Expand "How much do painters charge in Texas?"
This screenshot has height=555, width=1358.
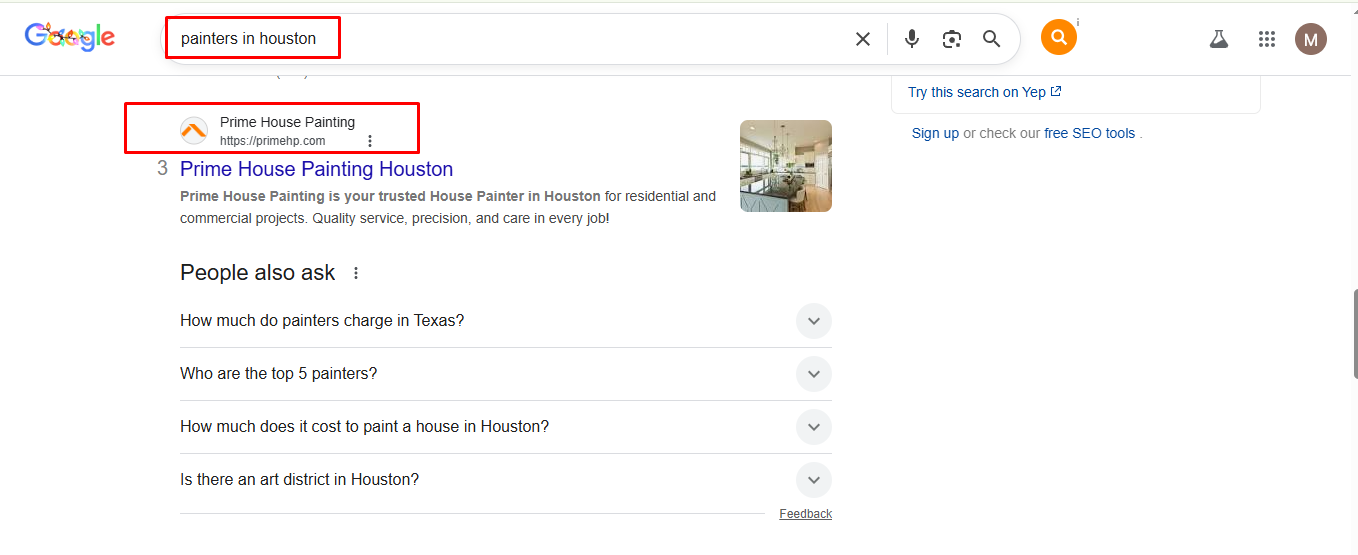pyautogui.click(x=813, y=321)
